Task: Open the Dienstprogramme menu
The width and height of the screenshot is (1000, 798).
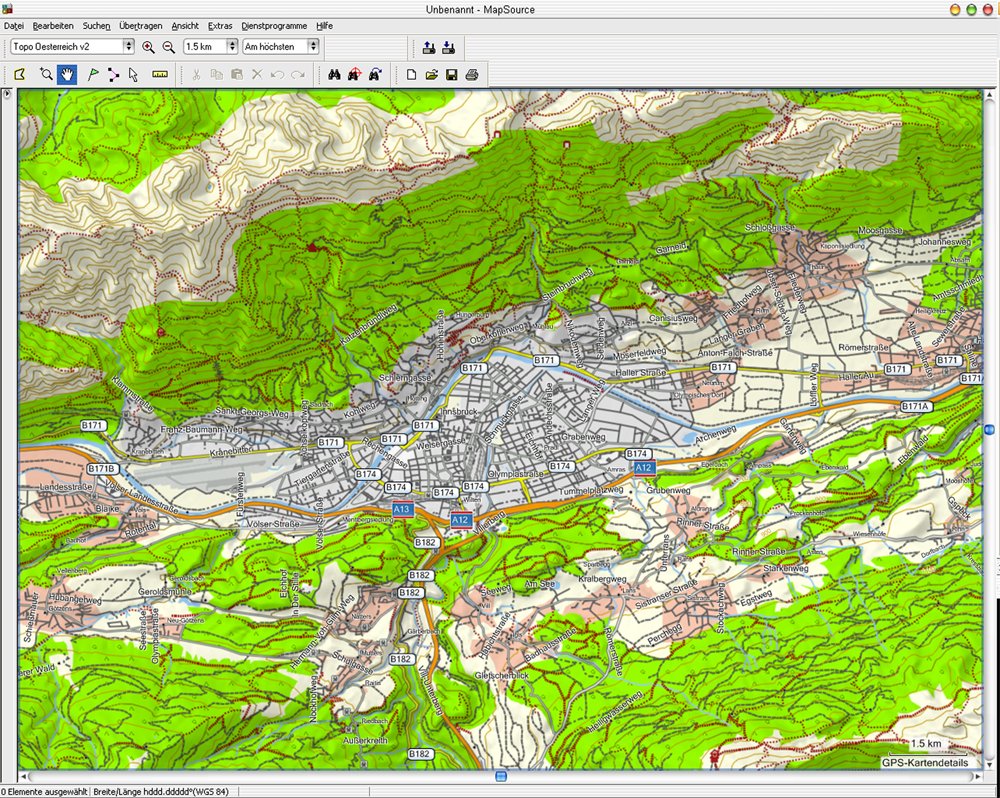Action: point(274,26)
